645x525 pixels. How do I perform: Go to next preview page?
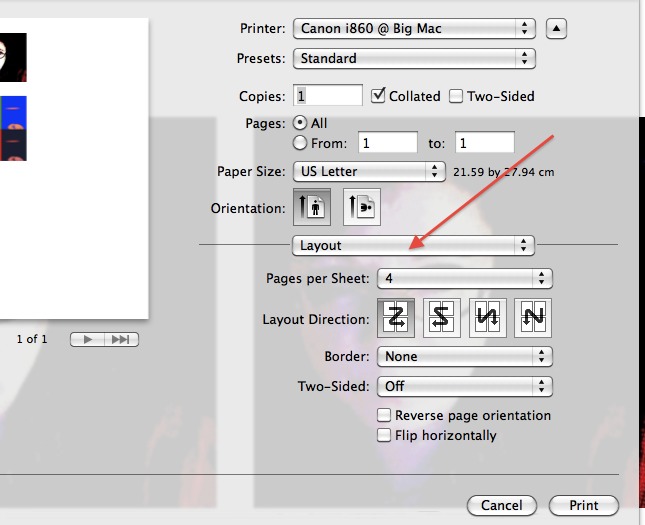pyautogui.click(x=87, y=339)
